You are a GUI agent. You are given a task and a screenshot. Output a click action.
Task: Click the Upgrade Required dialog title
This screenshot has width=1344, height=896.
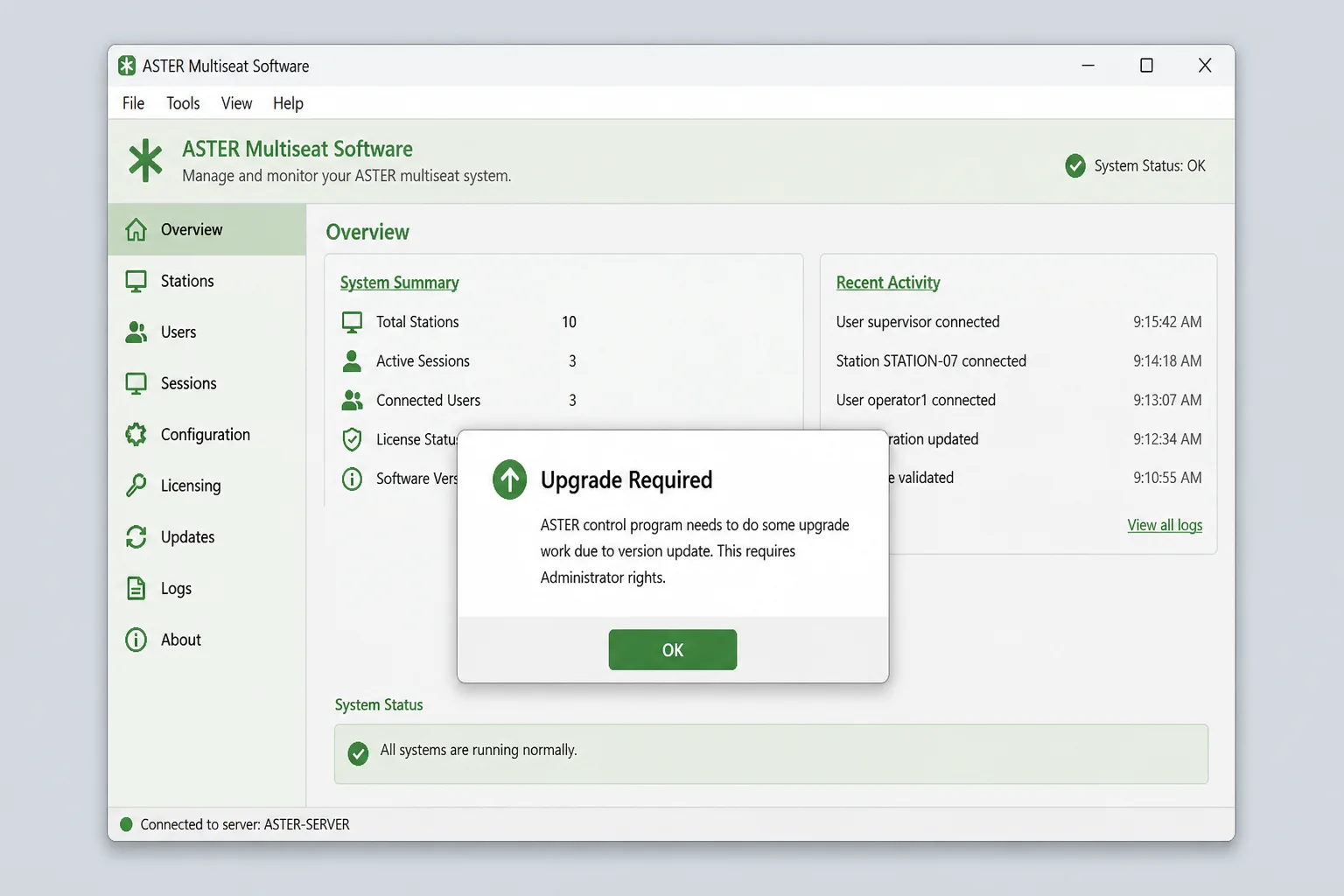pos(626,479)
